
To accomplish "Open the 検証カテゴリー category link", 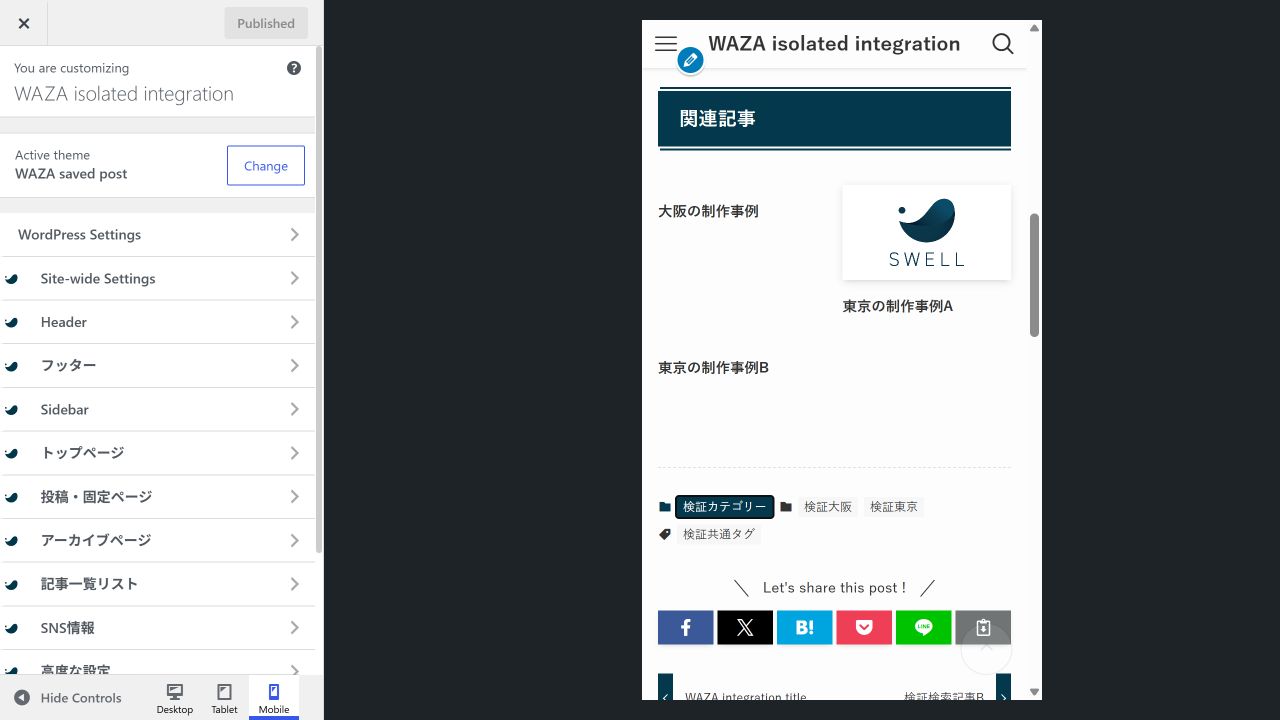I will pos(725,507).
